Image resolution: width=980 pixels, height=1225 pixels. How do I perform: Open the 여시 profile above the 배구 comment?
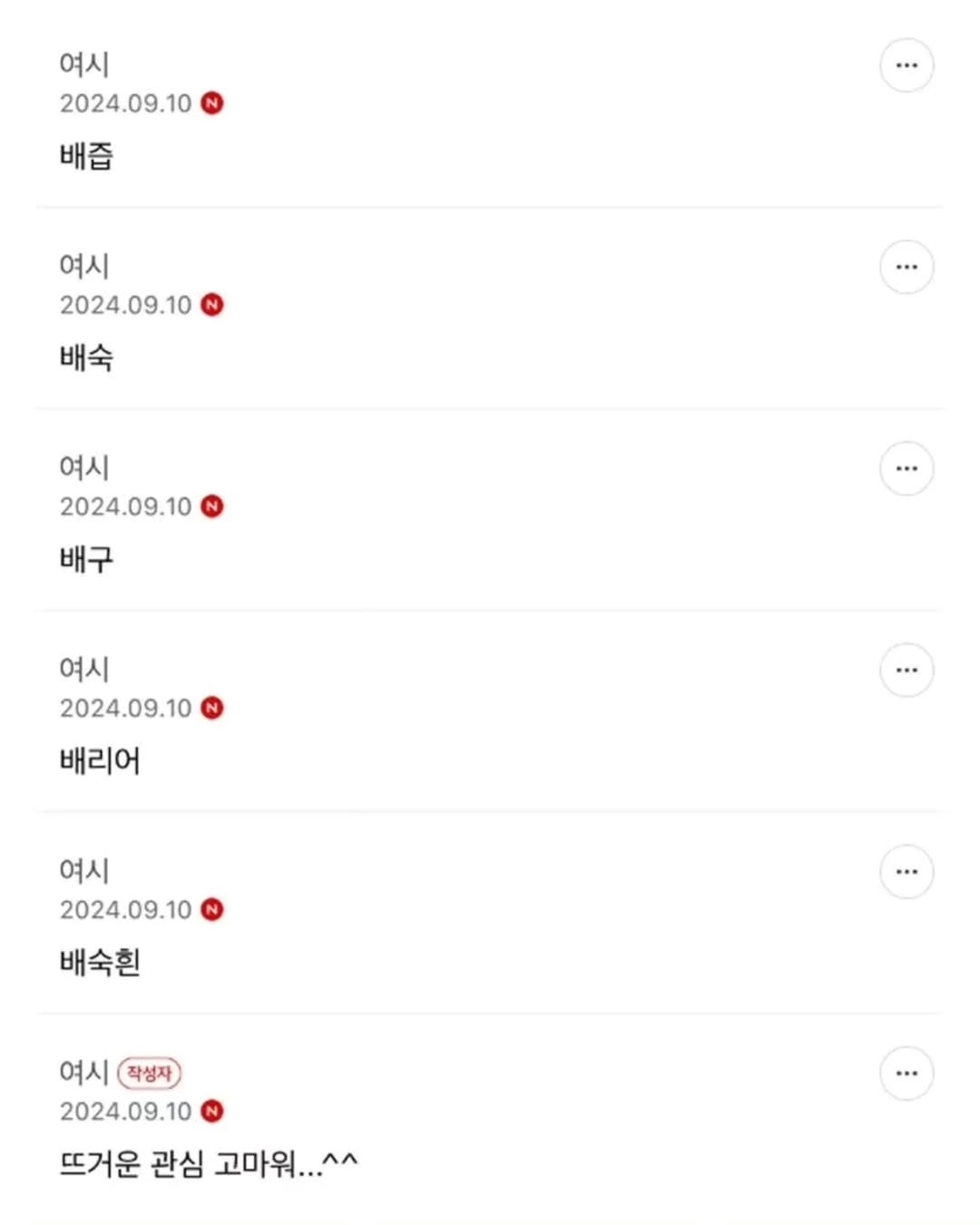tap(84, 467)
